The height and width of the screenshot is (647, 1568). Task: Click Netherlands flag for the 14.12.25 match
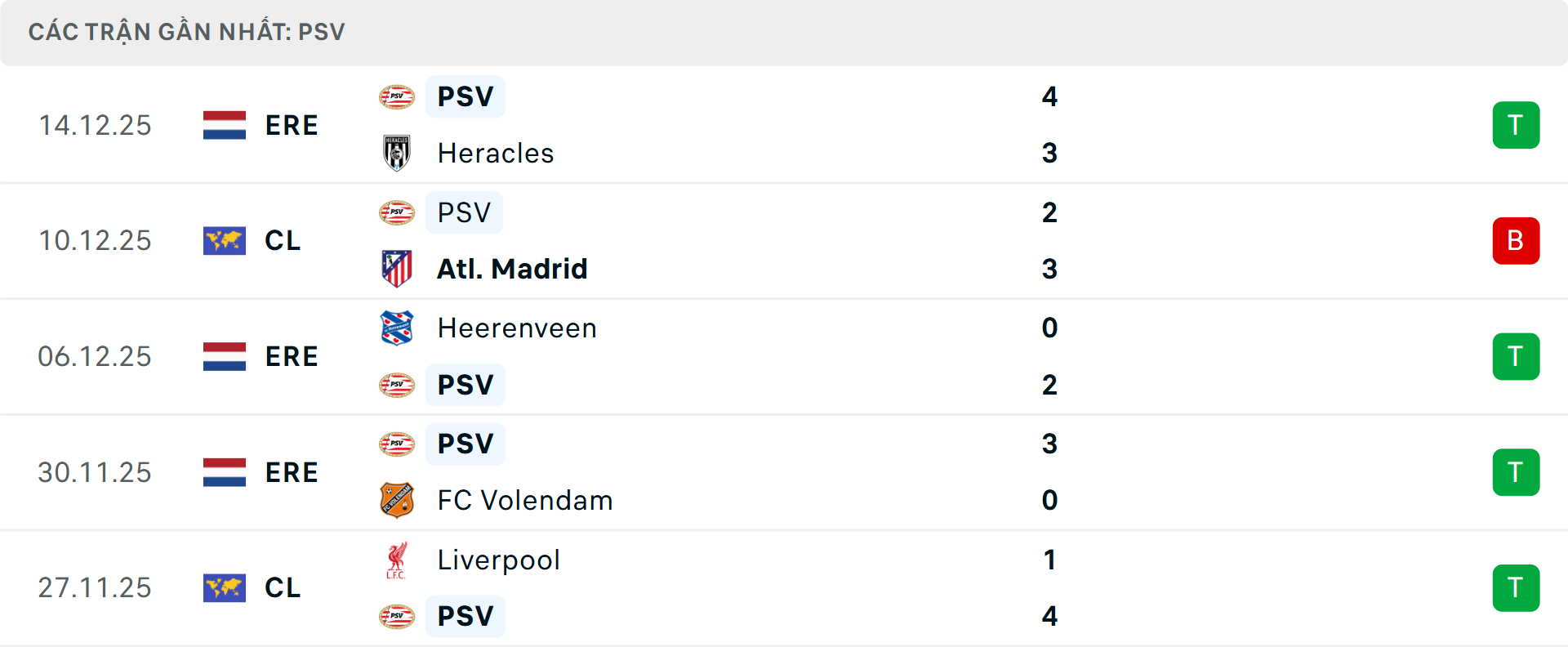225,125
